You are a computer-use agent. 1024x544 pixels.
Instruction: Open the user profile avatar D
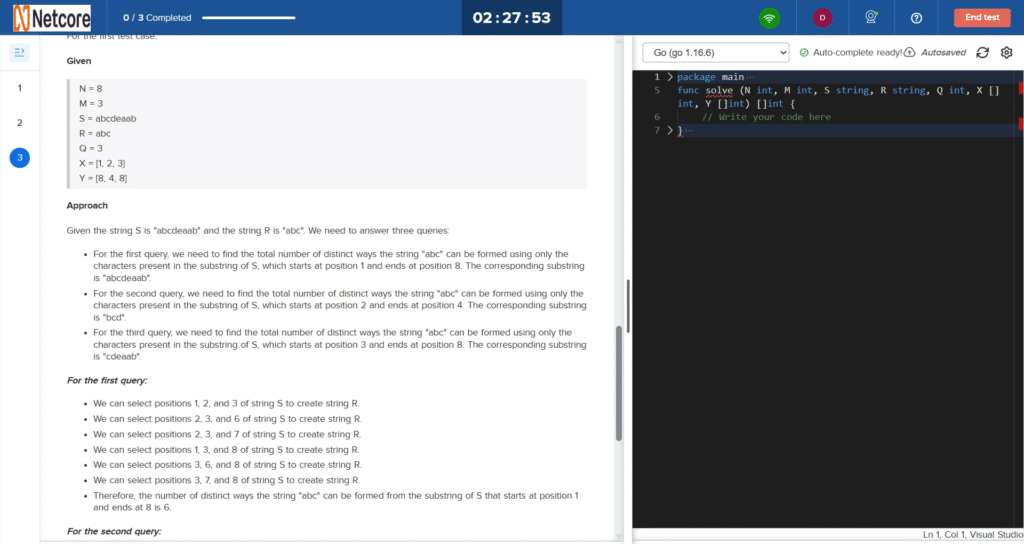(x=822, y=18)
